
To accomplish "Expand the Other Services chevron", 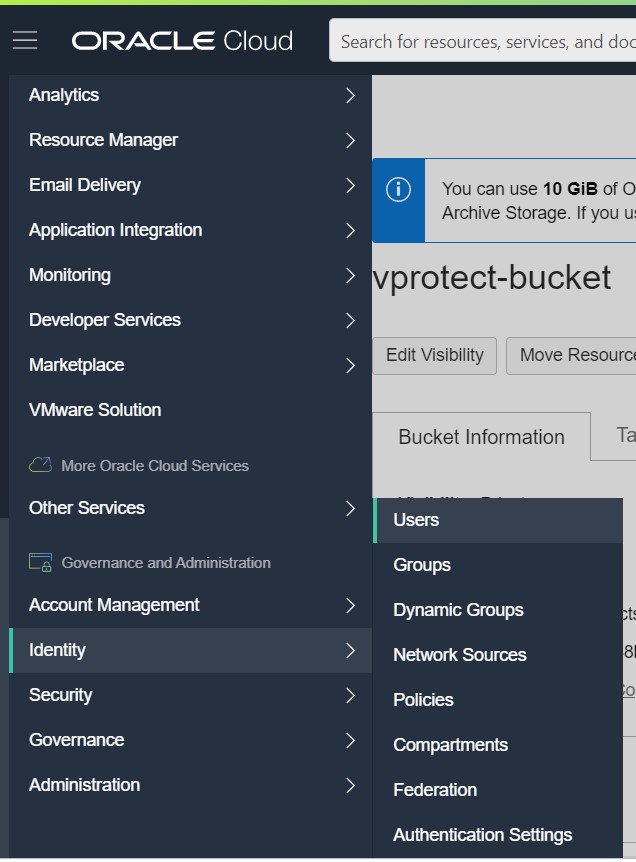I will click(x=350, y=508).
